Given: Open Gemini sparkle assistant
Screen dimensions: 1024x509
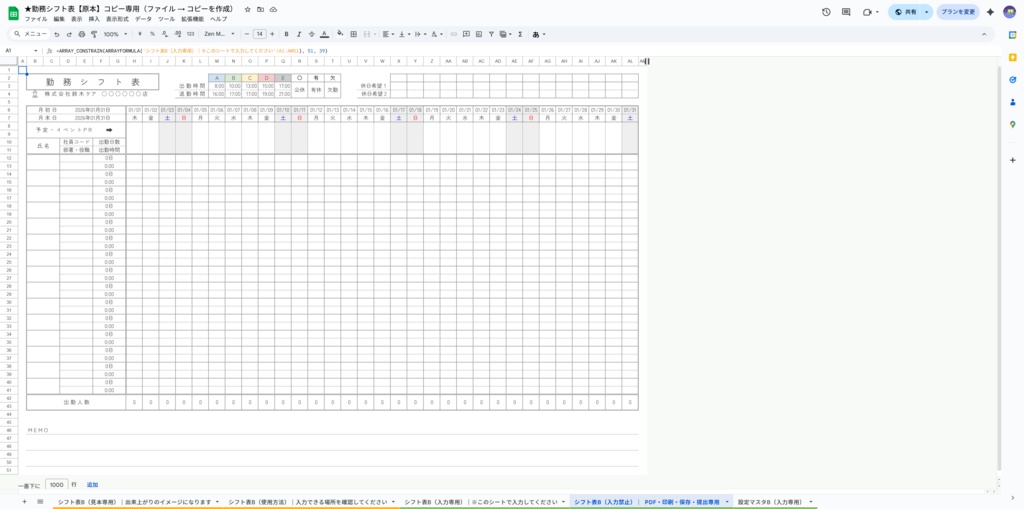Looking at the screenshot, I should tap(990, 12).
